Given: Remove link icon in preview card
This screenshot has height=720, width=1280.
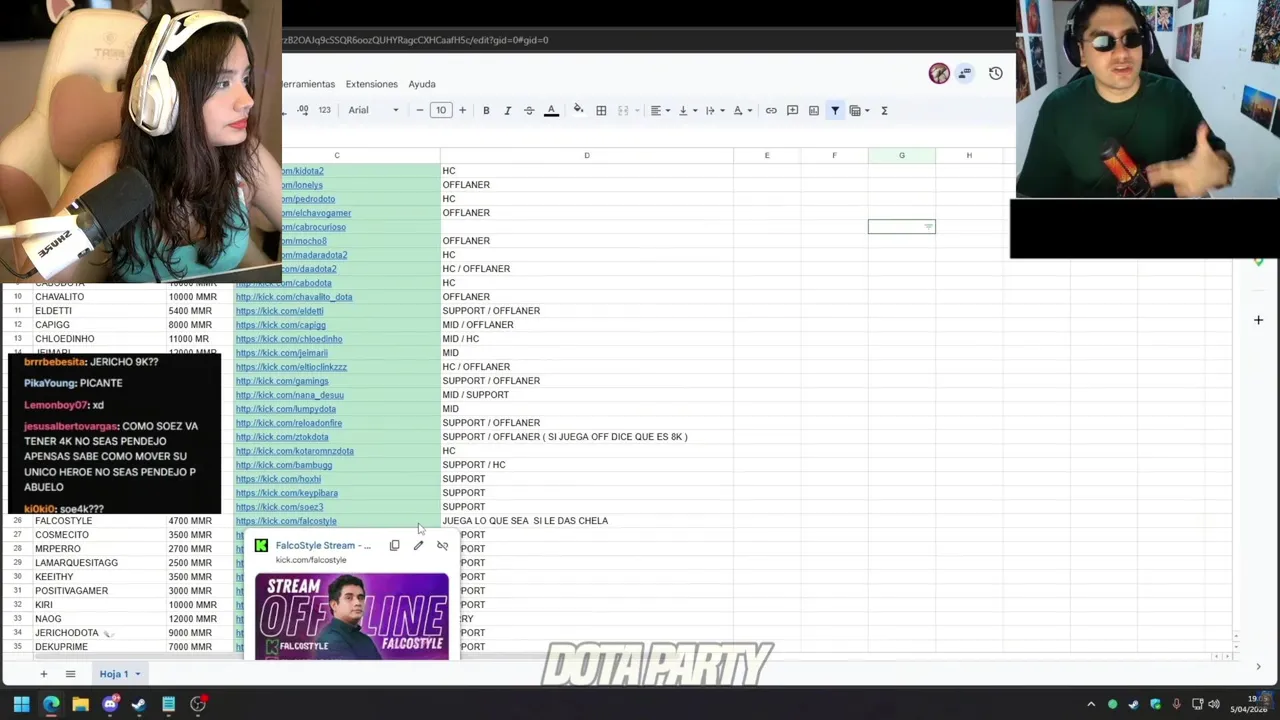Looking at the screenshot, I should tap(443, 546).
